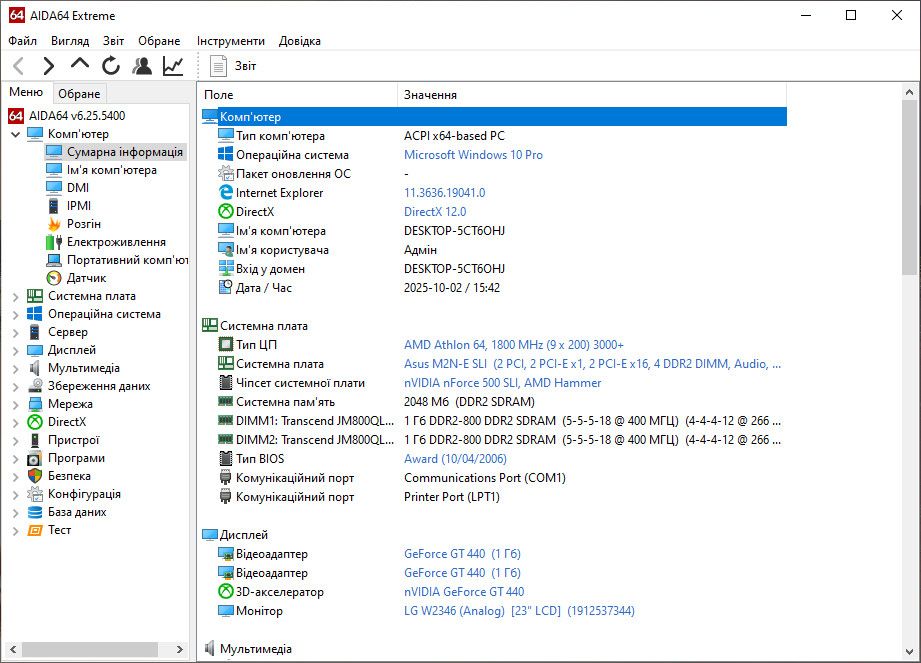921x663 pixels.
Task: Expand the Тест tree node
Action: click(16, 531)
